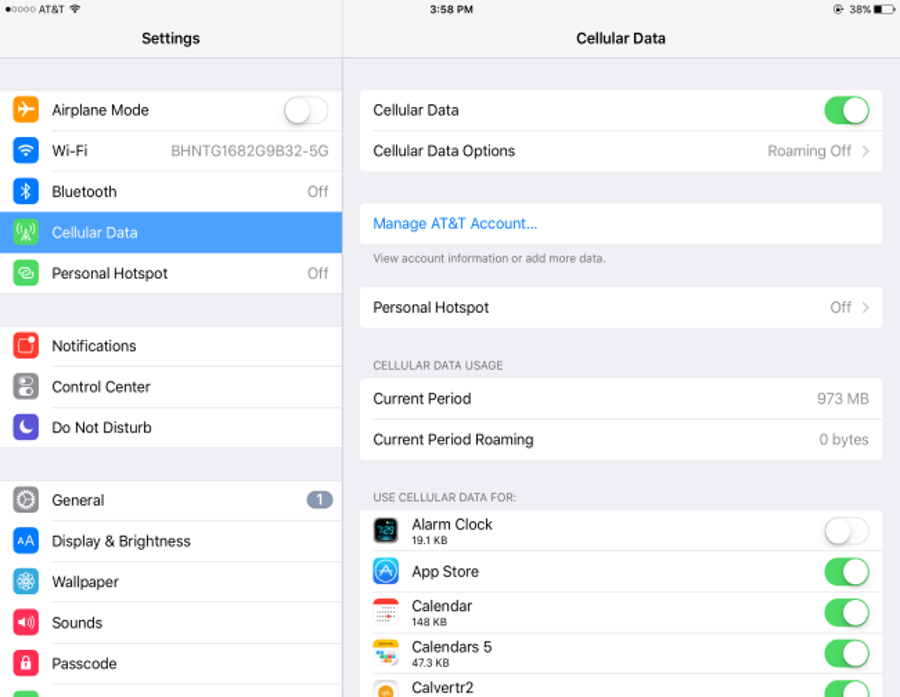Tap the Personal Hotspot green link icon

pyautogui.click(x=26, y=273)
